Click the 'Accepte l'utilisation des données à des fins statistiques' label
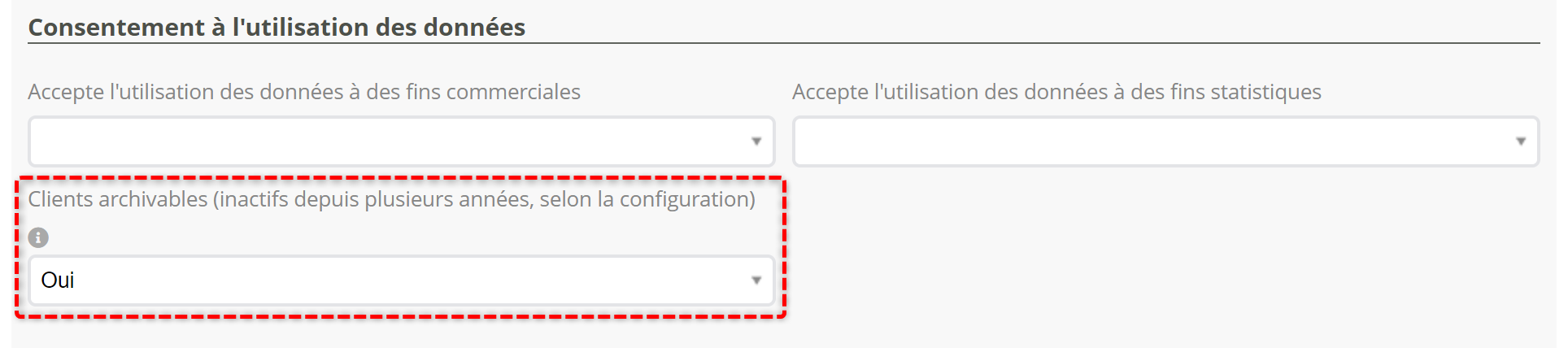This screenshot has height=348, width=1568. (1056, 92)
